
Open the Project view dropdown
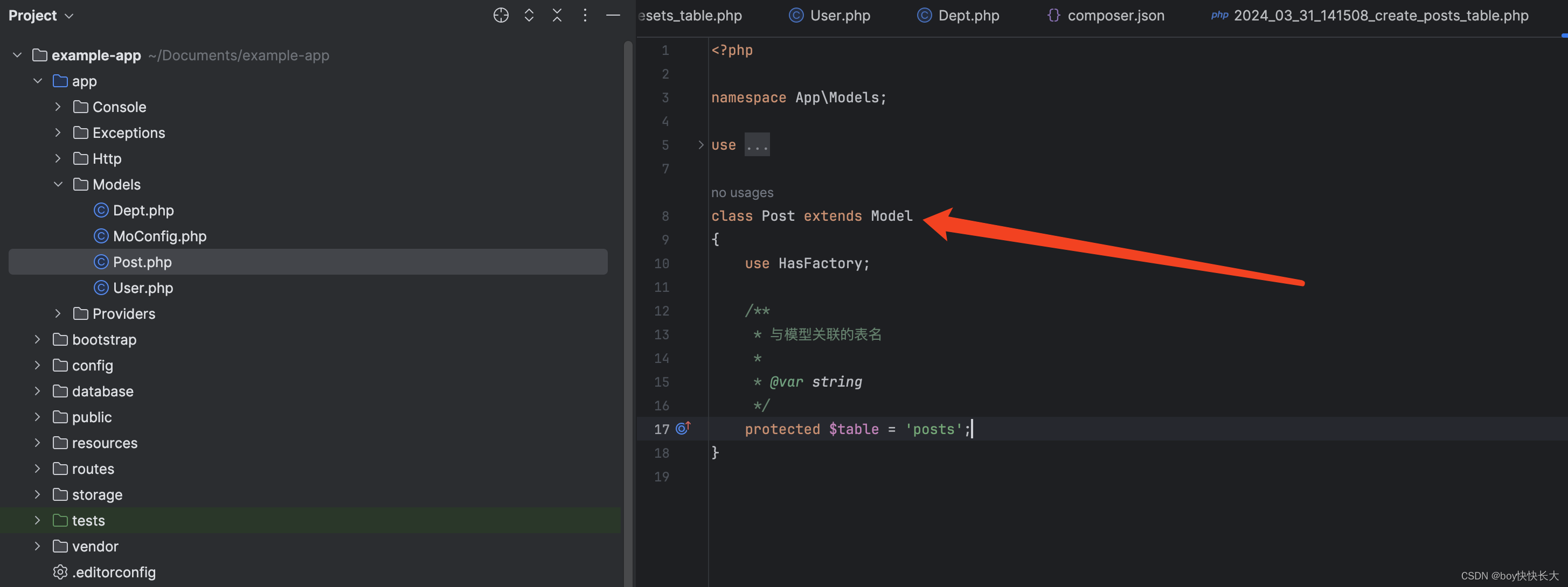click(x=41, y=16)
